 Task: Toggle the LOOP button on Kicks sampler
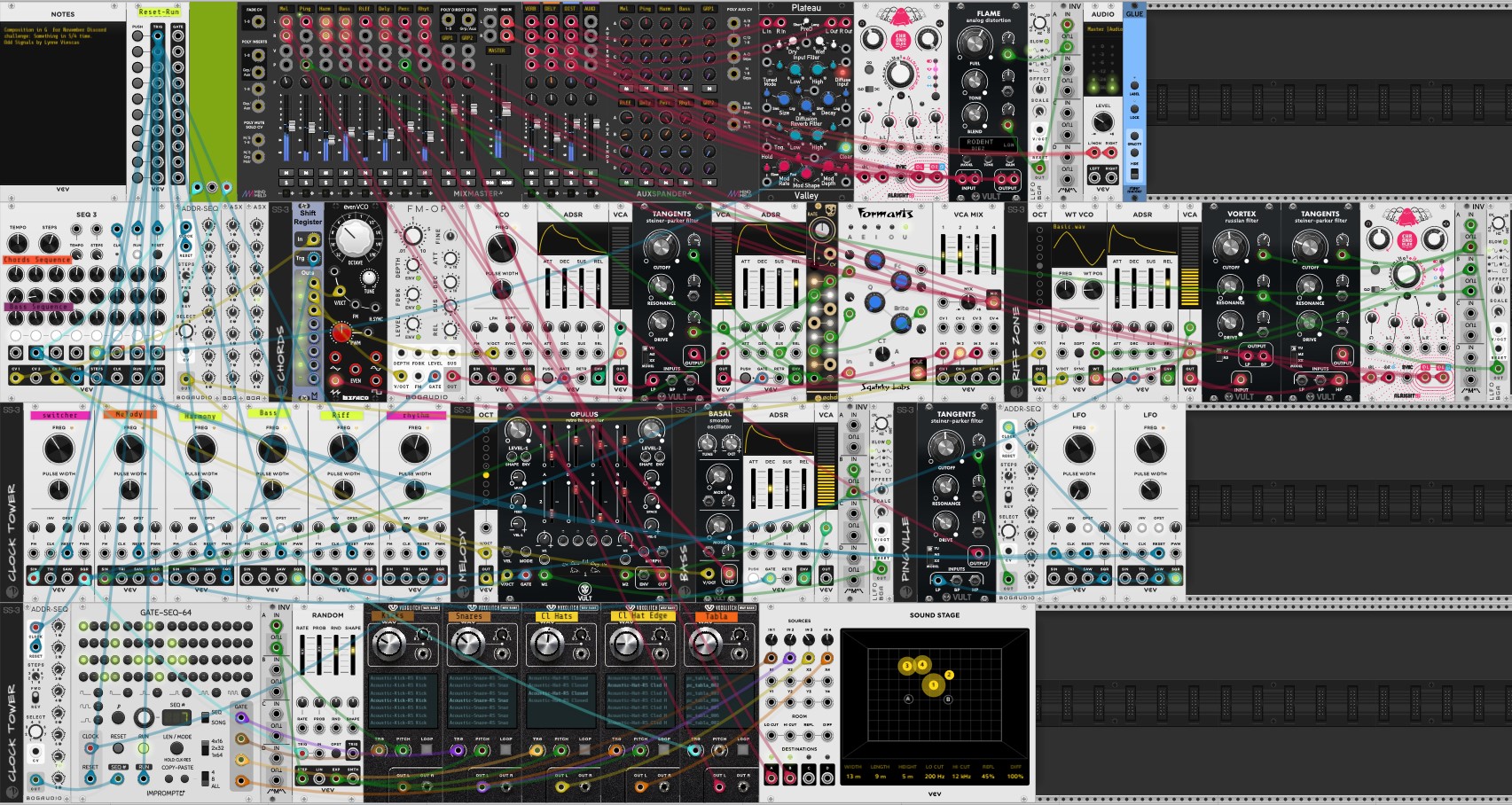[427, 750]
